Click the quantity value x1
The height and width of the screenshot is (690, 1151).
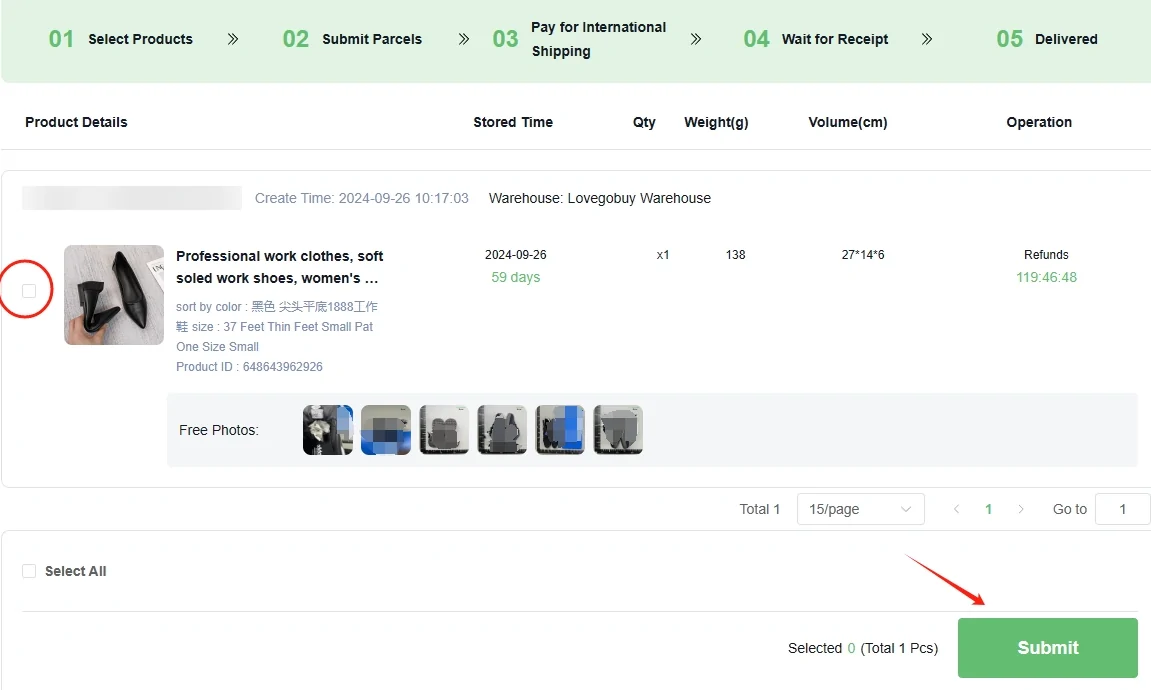click(x=663, y=255)
